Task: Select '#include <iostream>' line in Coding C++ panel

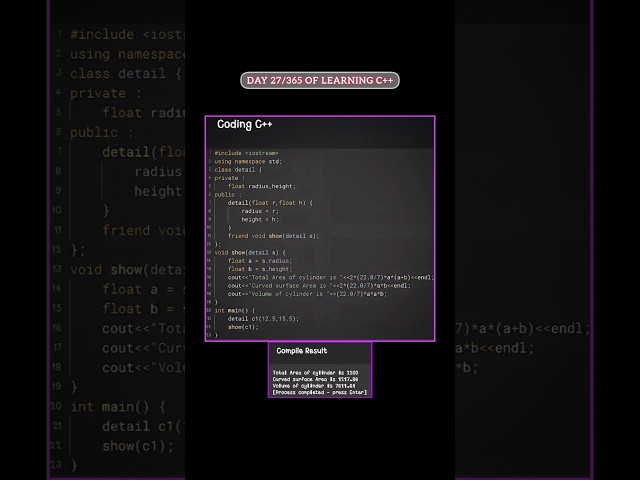Action: pos(246,153)
